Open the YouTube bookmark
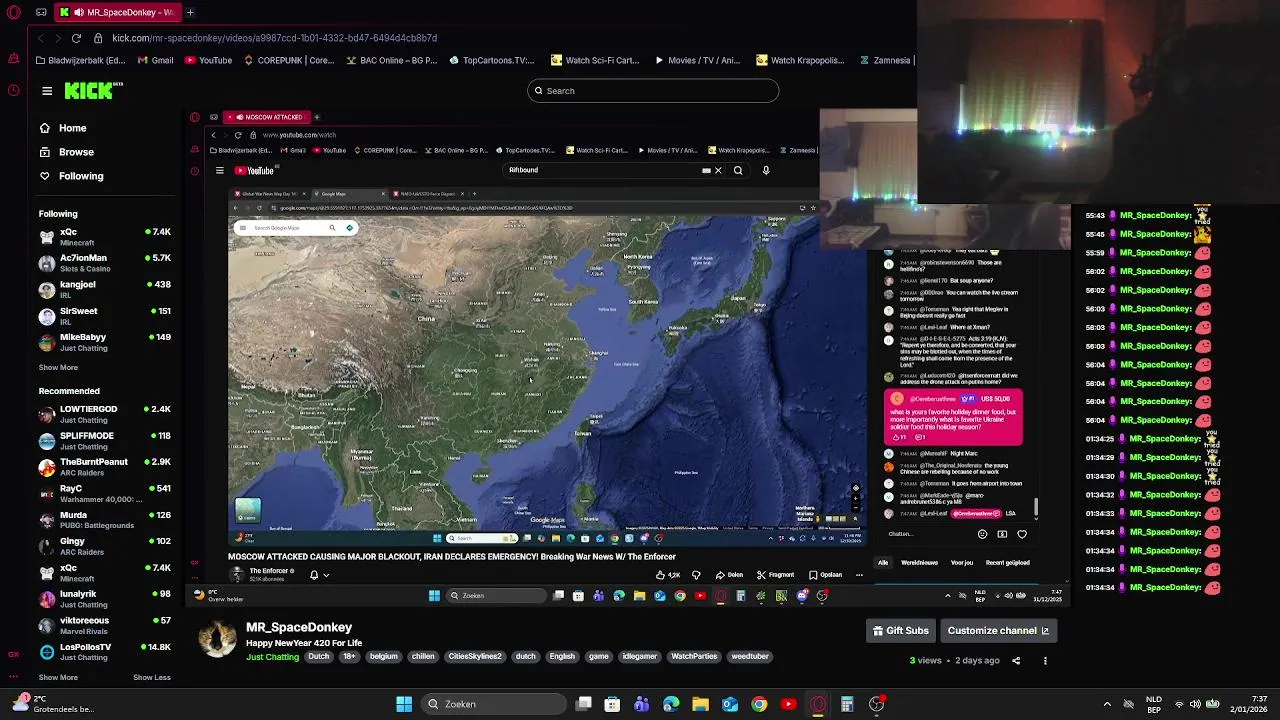This screenshot has height=720, width=1280. (x=207, y=60)
